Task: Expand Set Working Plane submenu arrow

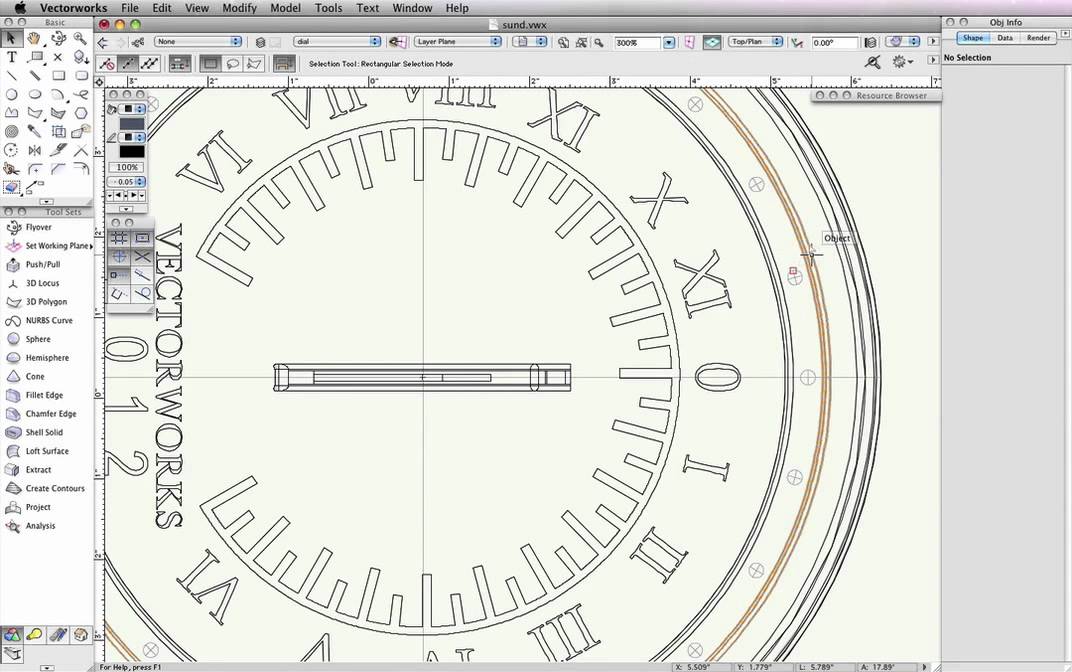Action: point(91,246)
